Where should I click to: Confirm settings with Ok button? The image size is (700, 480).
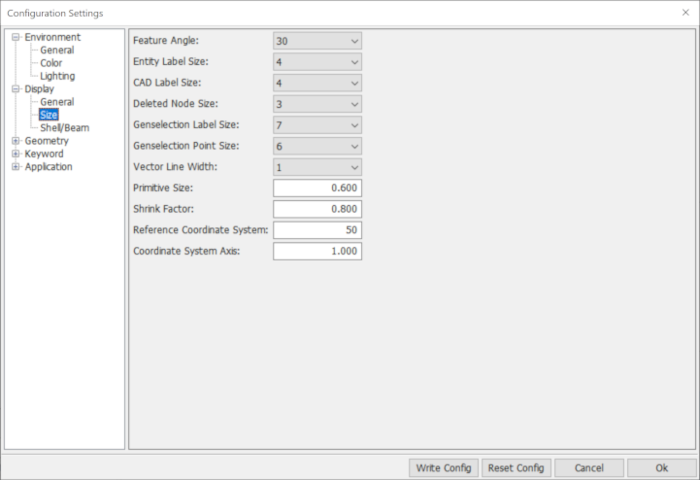coord(662,468)
